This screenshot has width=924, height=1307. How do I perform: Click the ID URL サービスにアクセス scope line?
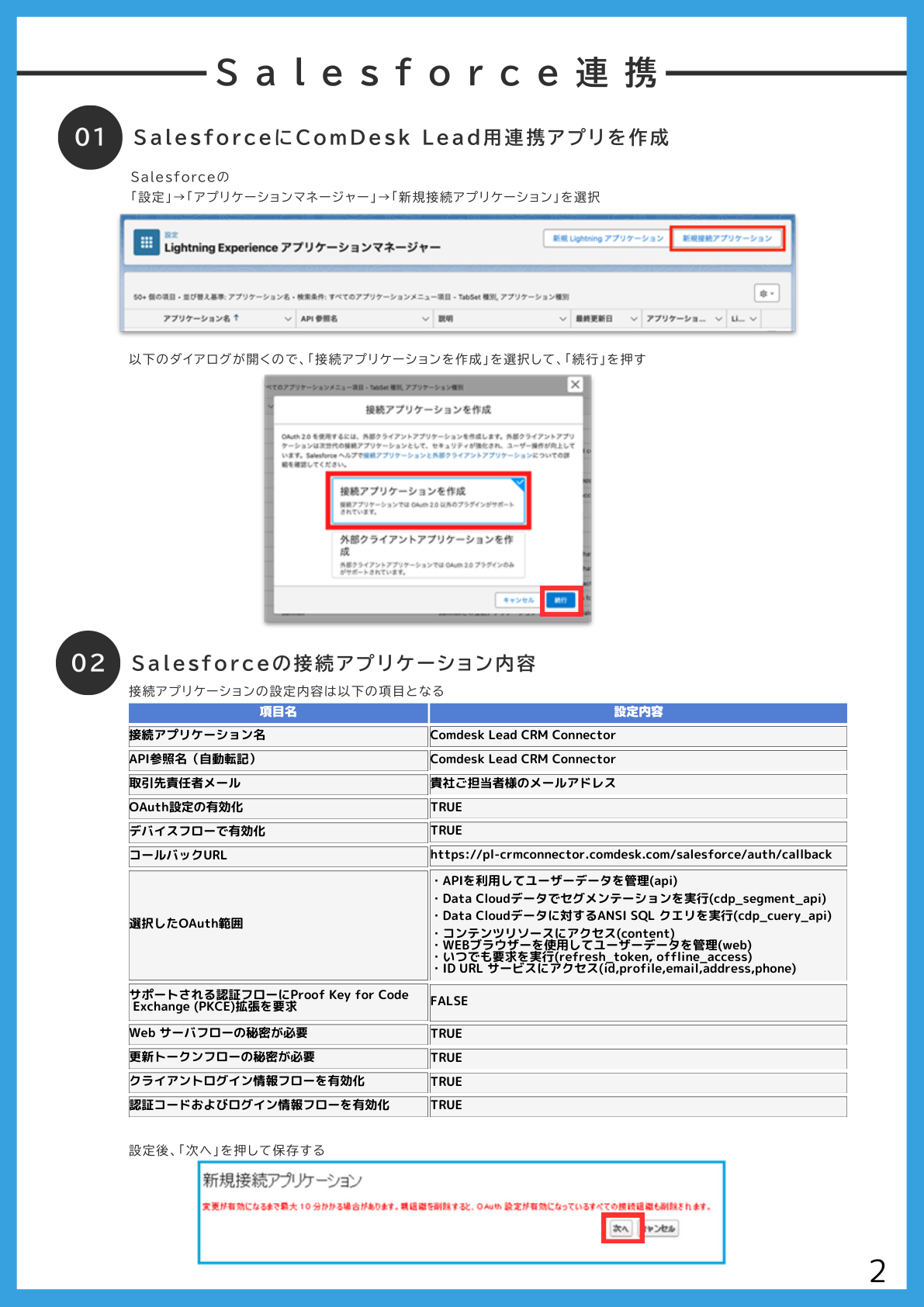615,968
